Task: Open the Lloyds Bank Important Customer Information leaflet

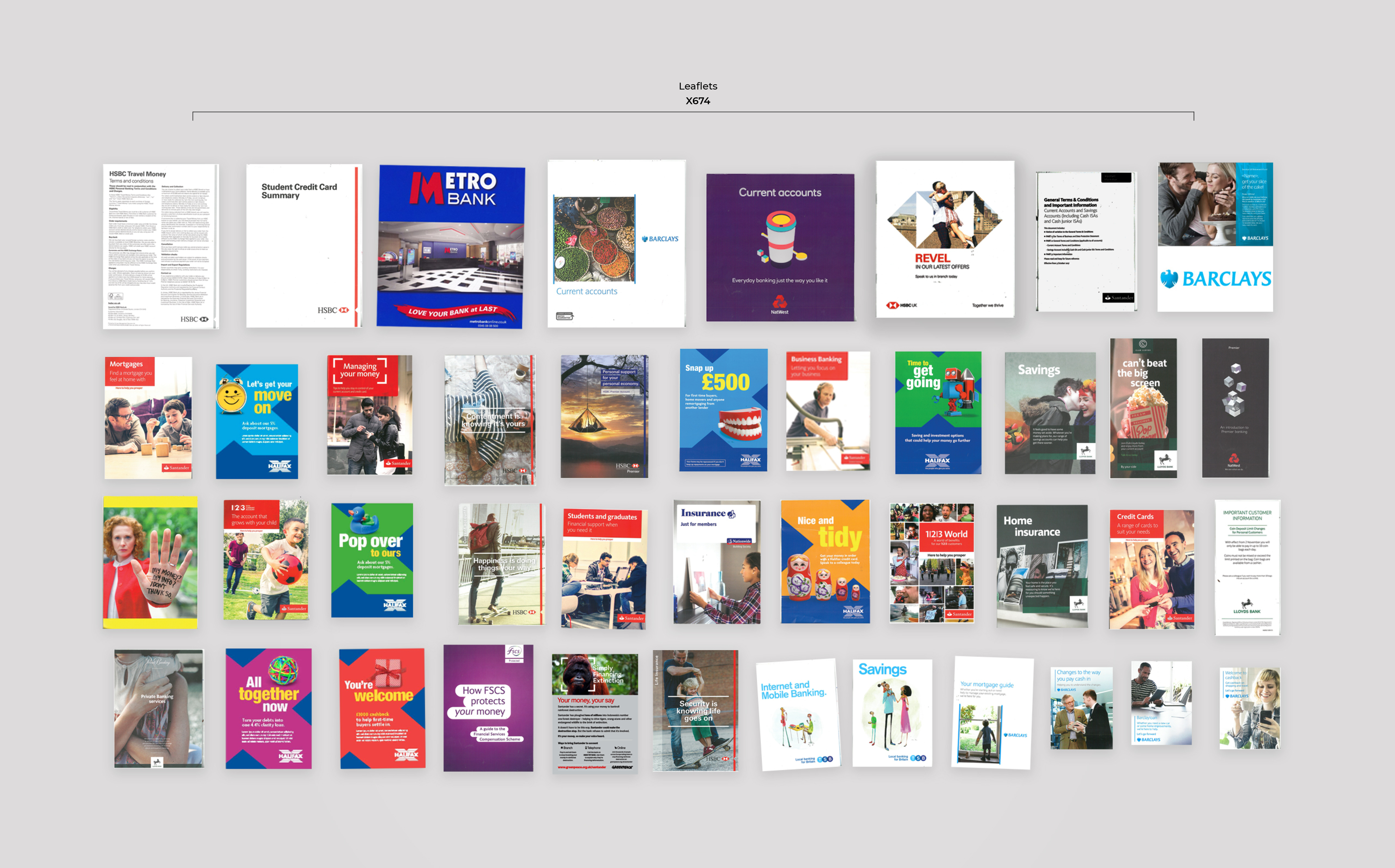Action: (1247, 568)
